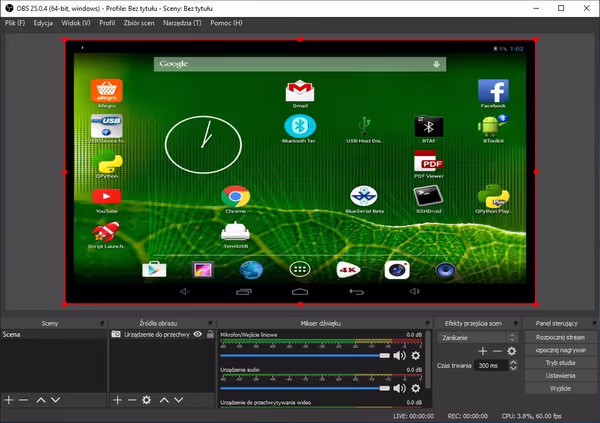Click the Facebook icon in preview
Image resolution: width=600 pixels, height=423 pixels.
pyautogui.click(x=493, y=91)
